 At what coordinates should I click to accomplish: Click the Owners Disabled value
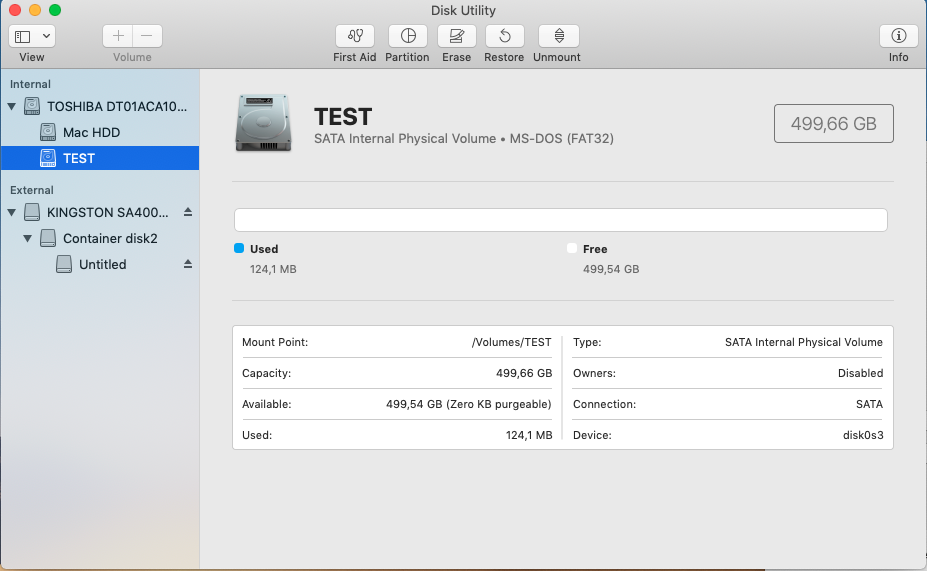[860, 373]
